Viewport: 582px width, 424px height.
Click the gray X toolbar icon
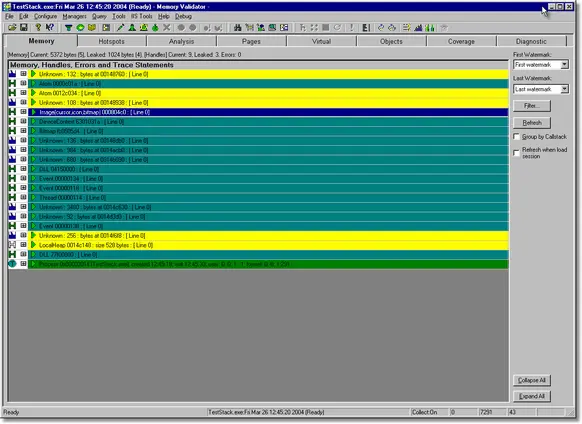[x=167, y=27]
